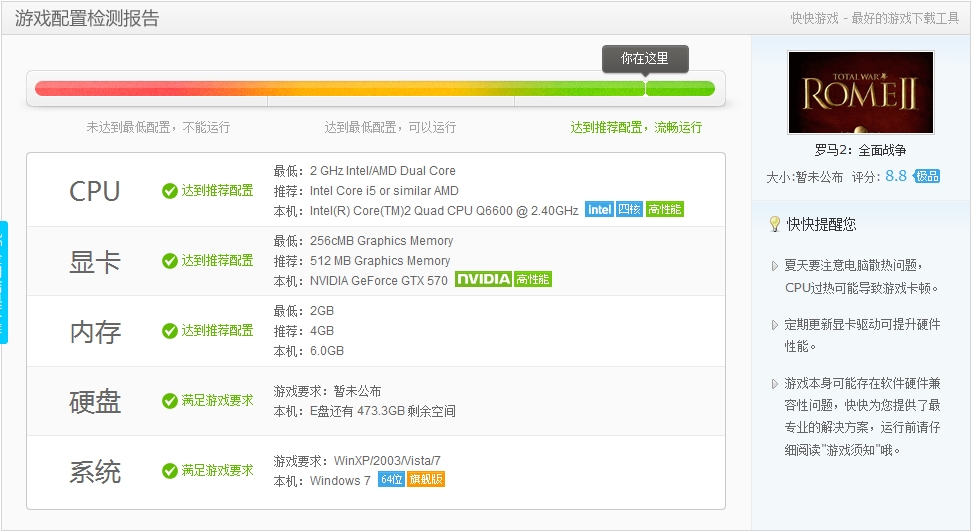Click the 游戏须知 reference in the last tip
This screenshot has width=972, height=532.
click(x=852, y=450)
